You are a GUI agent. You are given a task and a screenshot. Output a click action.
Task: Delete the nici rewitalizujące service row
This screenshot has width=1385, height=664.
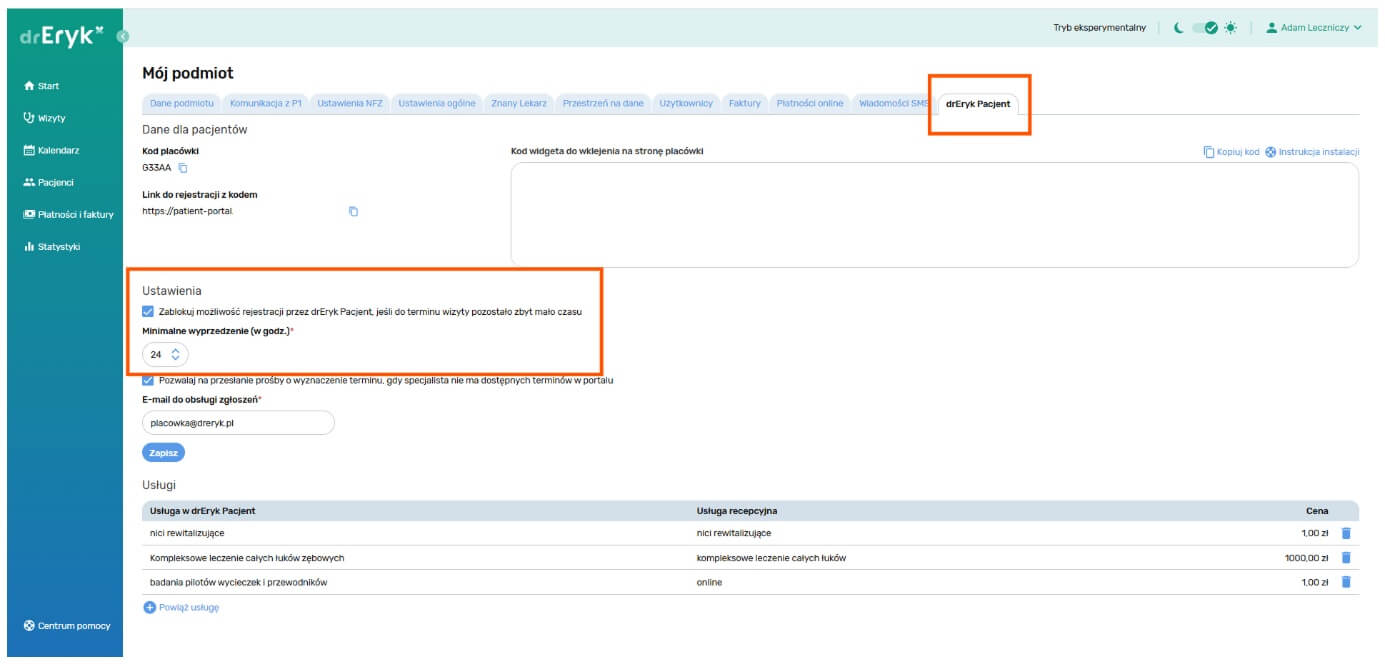pos(1346,533)
